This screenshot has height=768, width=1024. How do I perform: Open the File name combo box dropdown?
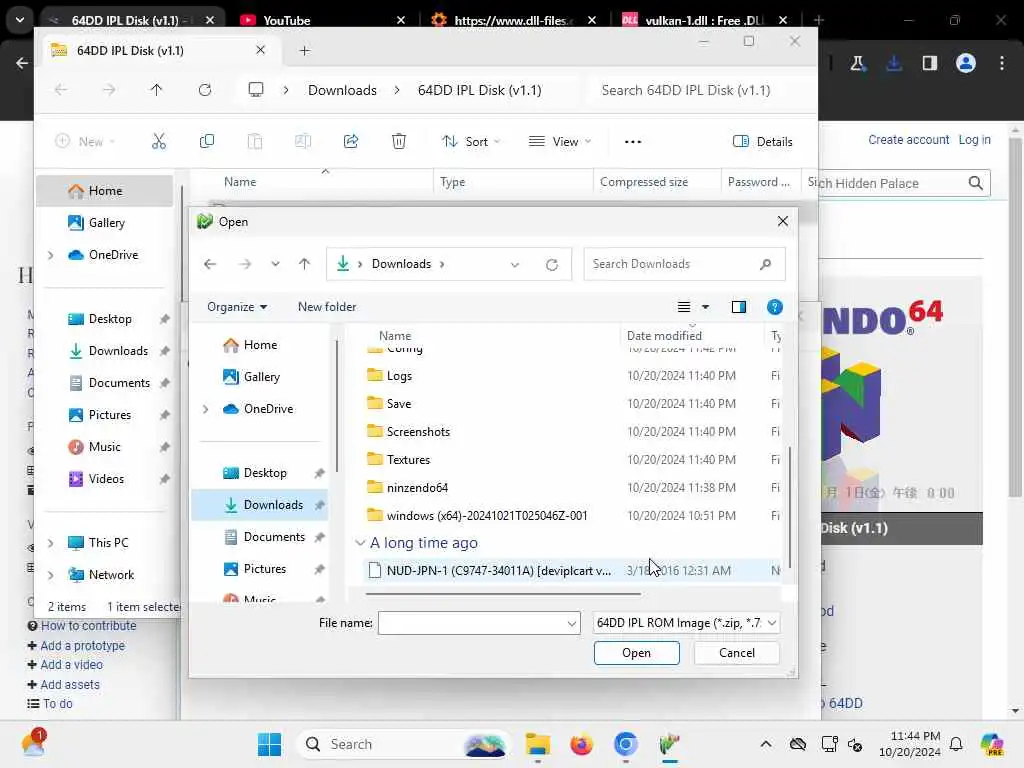pyautogui.click(x=571, y=624)
